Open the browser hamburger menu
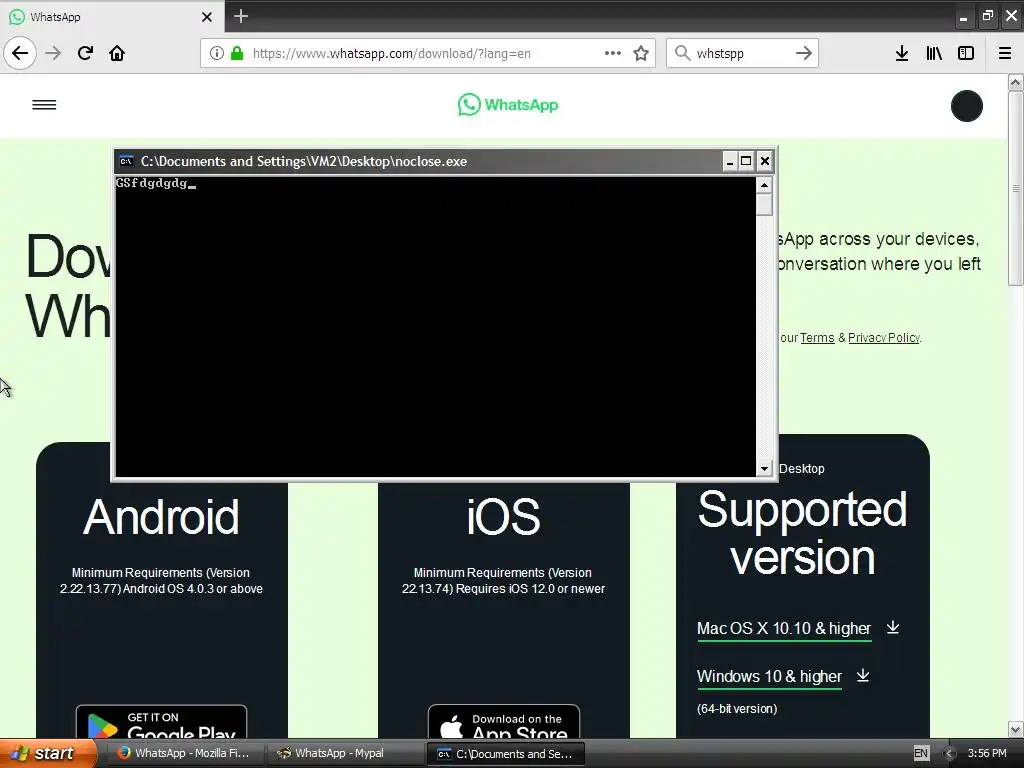The height and width of the screenshot is (768, 1024). (1005, 53)
